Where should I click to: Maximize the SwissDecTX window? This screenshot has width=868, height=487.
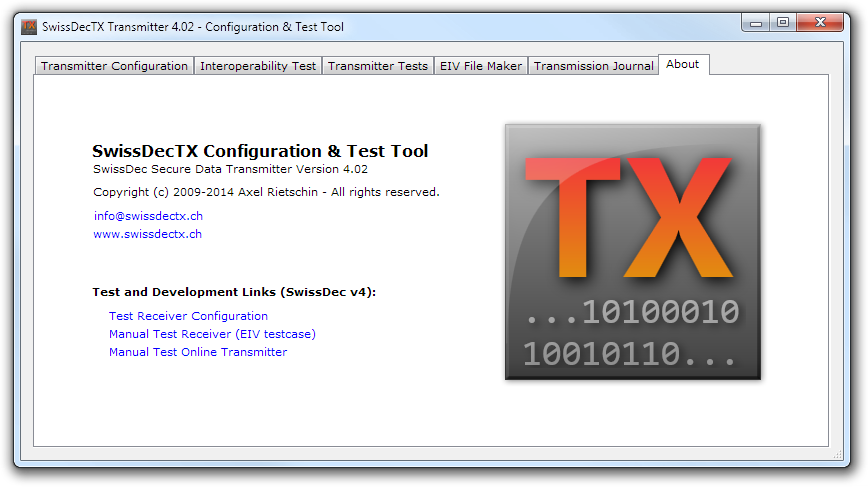pos(783,22)
